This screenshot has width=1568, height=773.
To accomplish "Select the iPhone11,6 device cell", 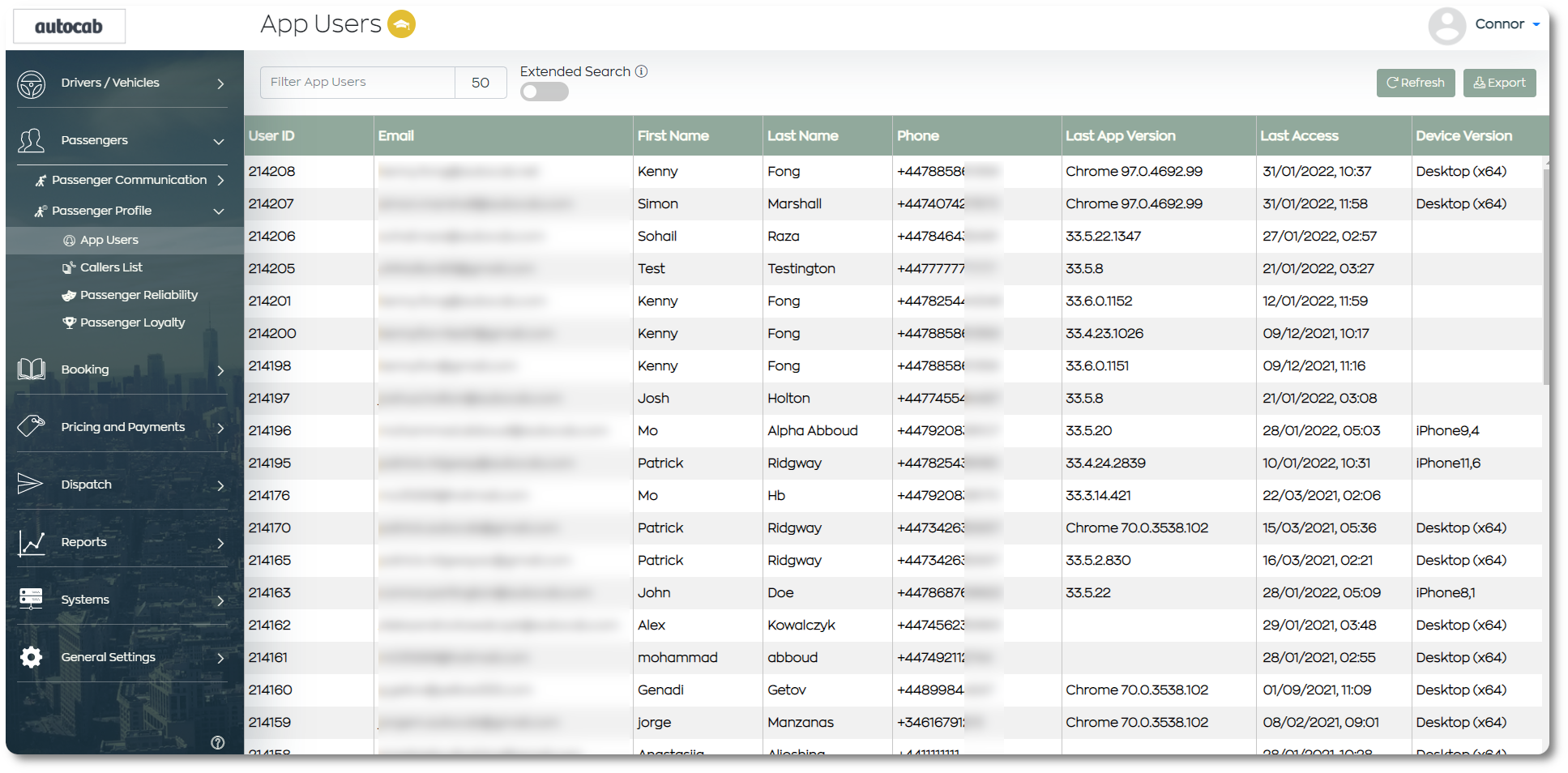I will (x=1476, y=463).
